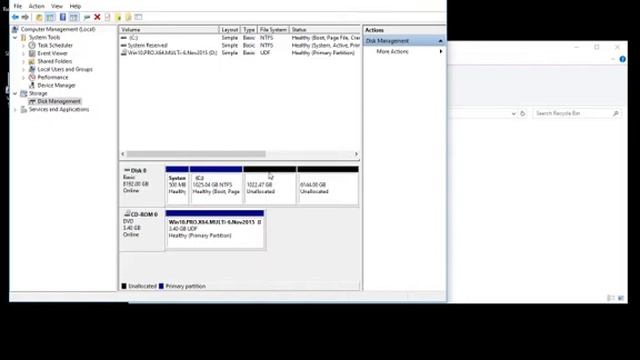Click the refresh icon in Recycle Bin window

click(x=522, y=113)
